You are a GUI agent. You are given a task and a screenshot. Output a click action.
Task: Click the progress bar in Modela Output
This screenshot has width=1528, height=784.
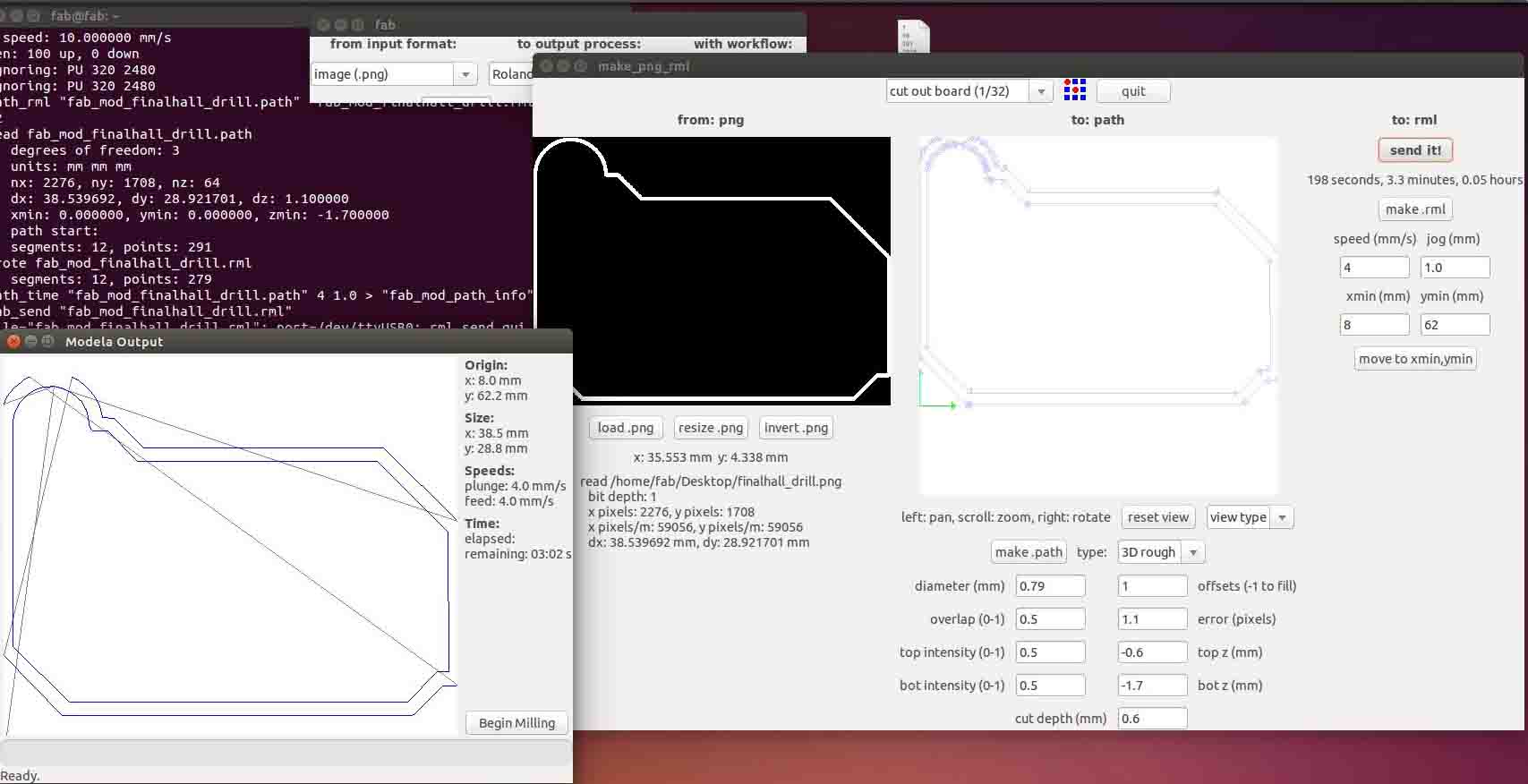(x=286, y=752)
